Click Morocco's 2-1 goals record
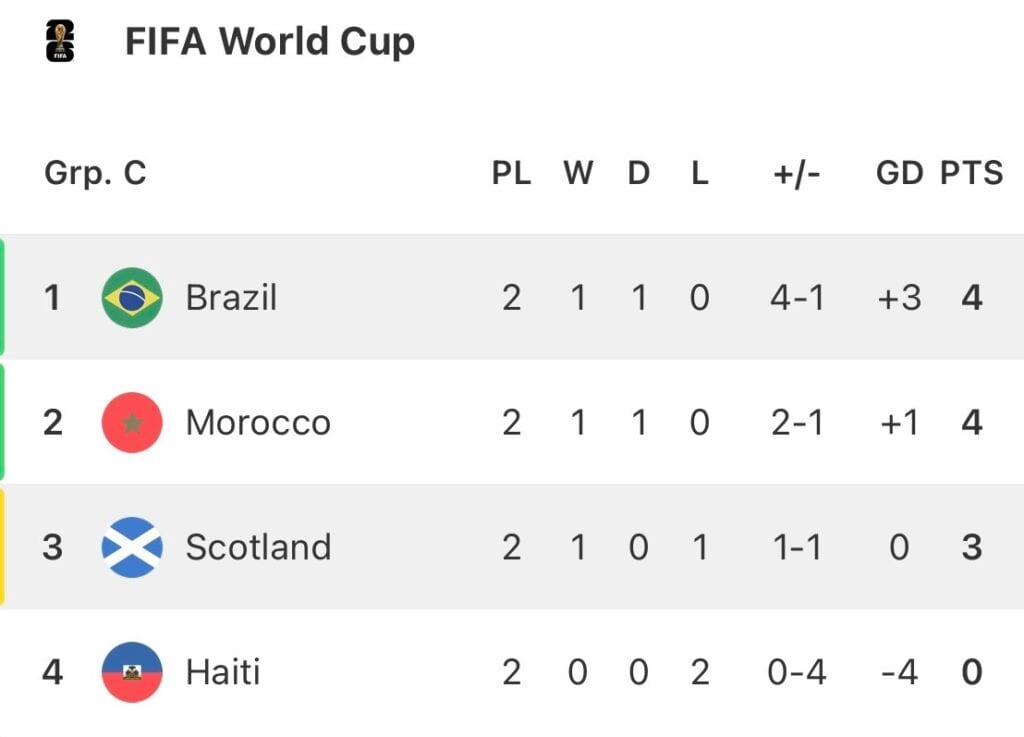 click(797, 422)
